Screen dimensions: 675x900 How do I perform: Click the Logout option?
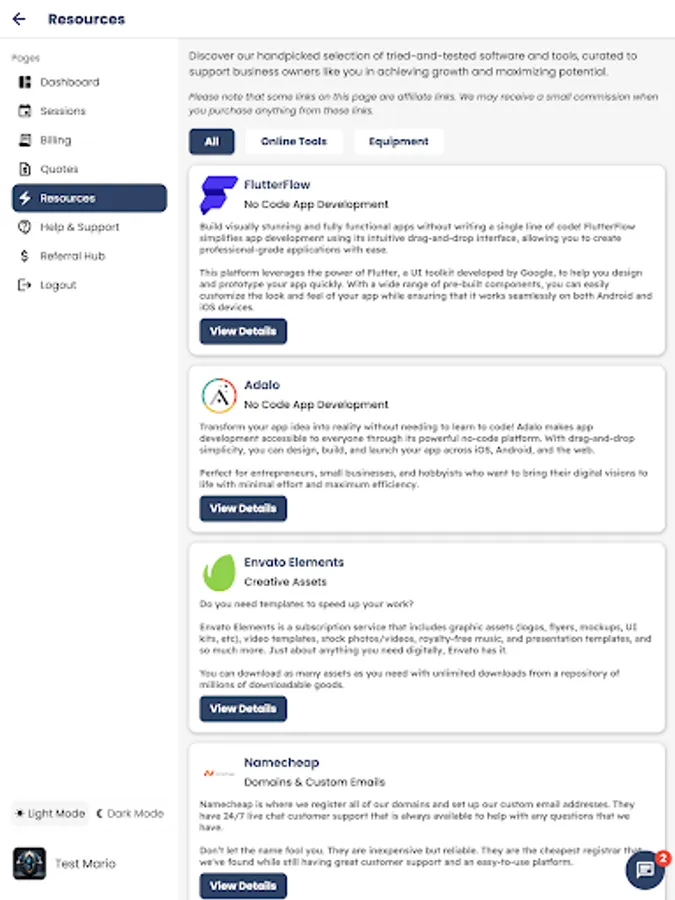(27, 285)
